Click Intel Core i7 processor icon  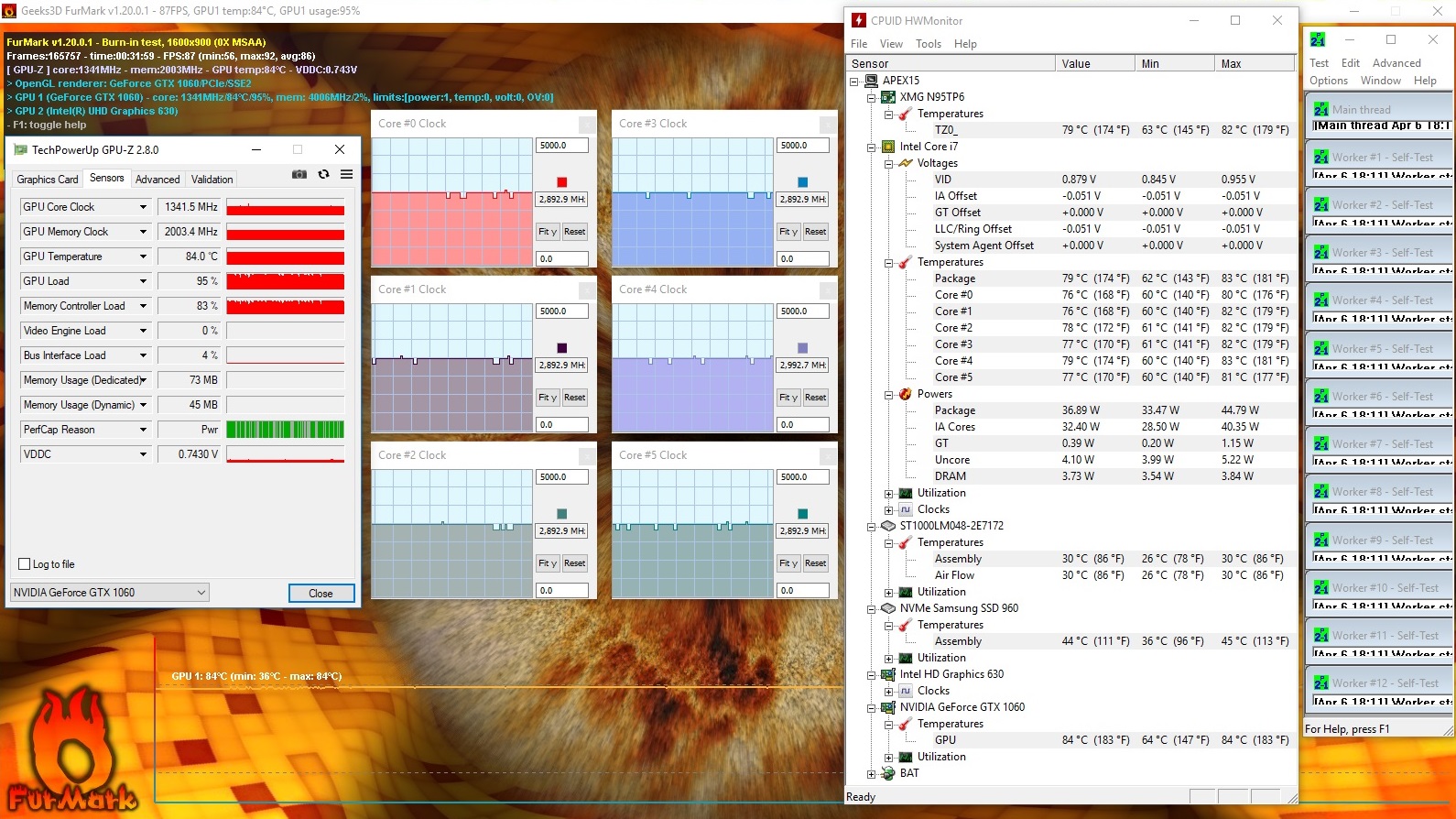point(887,147)
